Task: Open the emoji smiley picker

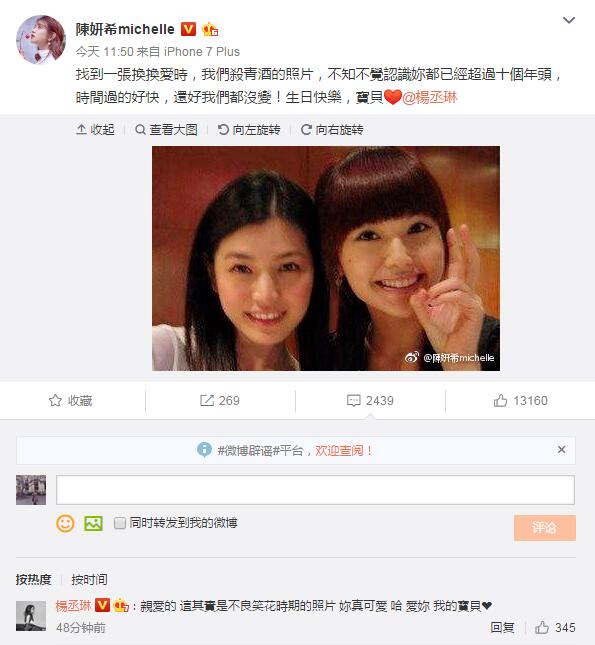Action: [x=65, y=523]
